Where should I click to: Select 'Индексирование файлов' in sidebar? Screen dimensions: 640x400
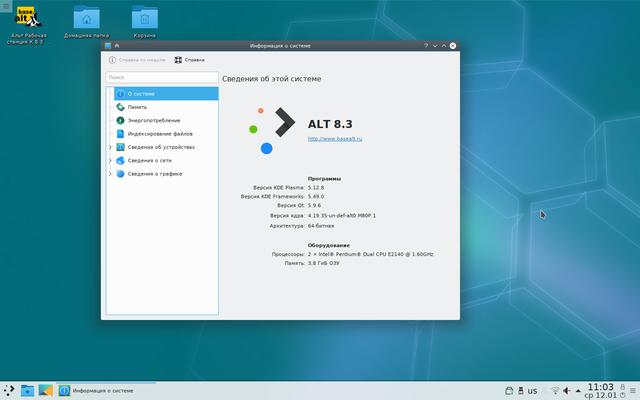pyautogui.click(x=160, y=134)
